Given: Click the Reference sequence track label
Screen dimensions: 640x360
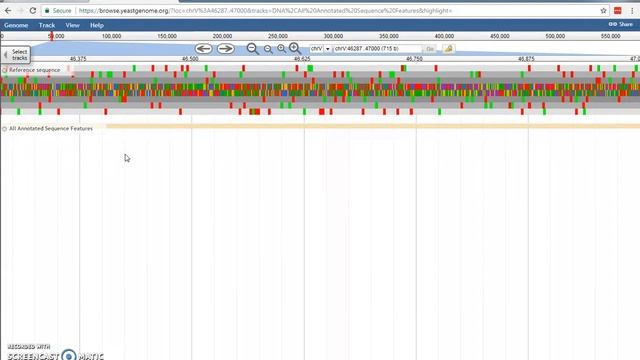Looking at the screenshot, I should (34, 70).
